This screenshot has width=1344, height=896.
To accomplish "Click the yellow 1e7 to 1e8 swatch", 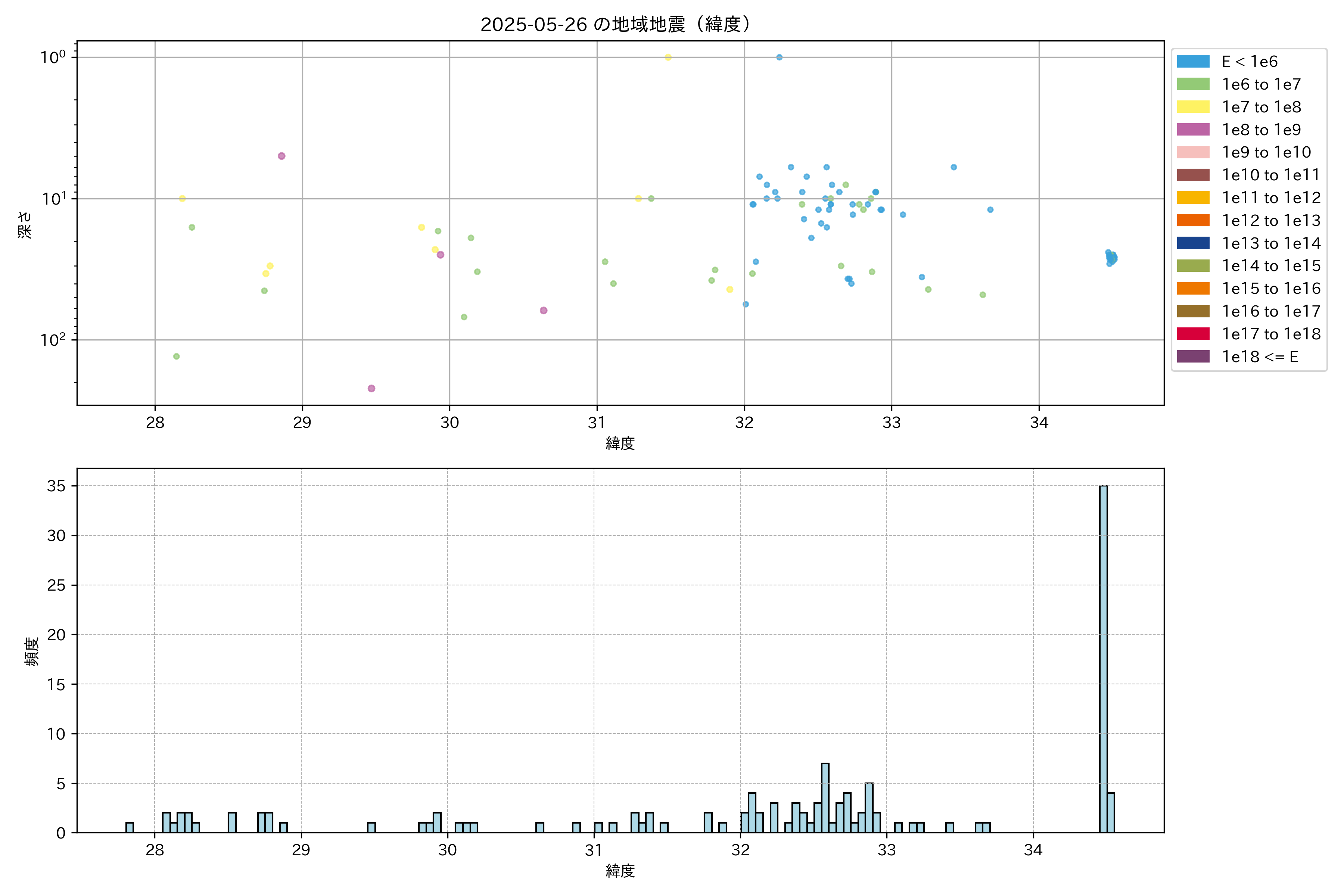I will pos(1192,107).
